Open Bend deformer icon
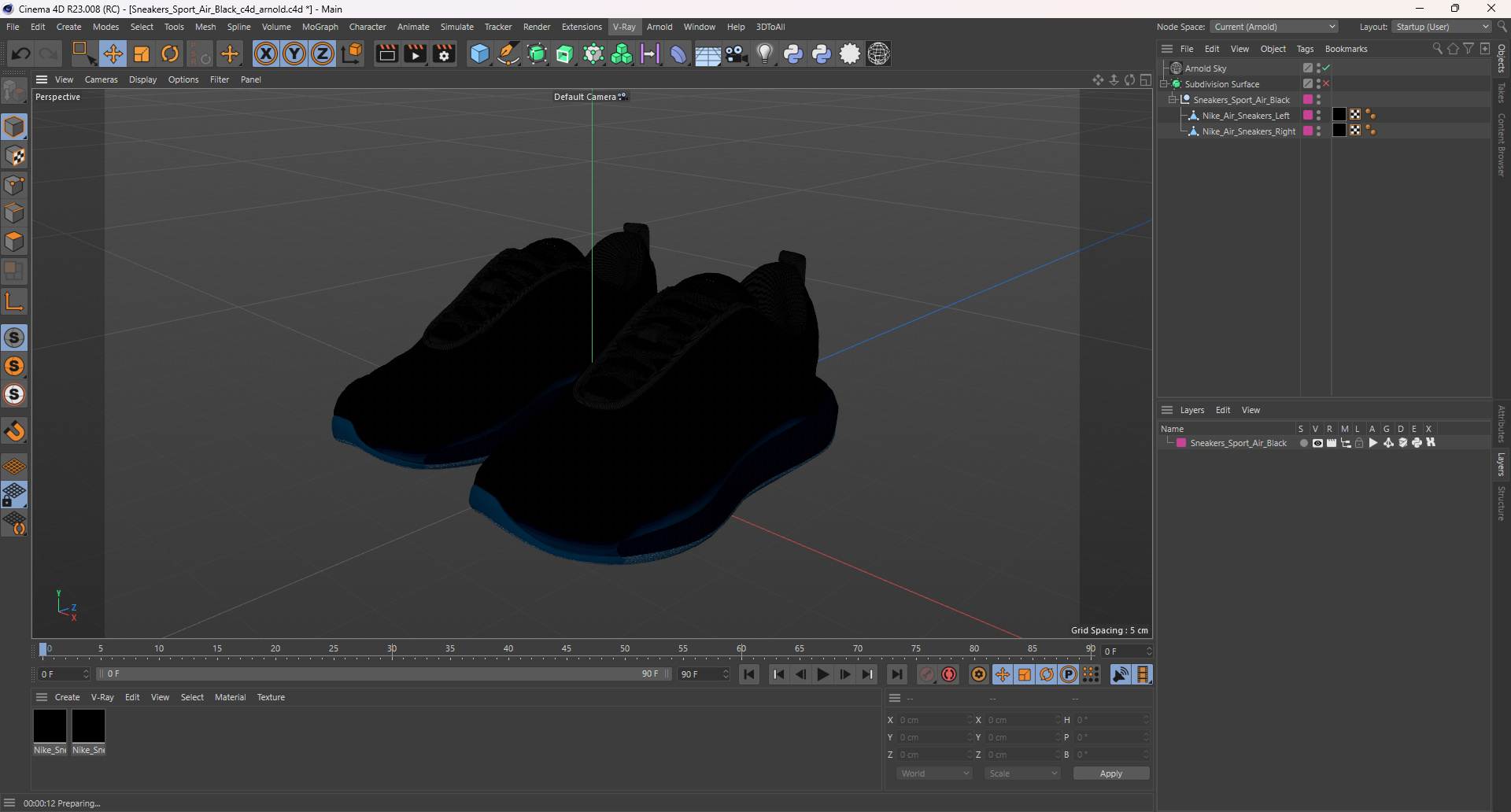This screenshot has width=1511, height=812. click(x=678, y=54)
